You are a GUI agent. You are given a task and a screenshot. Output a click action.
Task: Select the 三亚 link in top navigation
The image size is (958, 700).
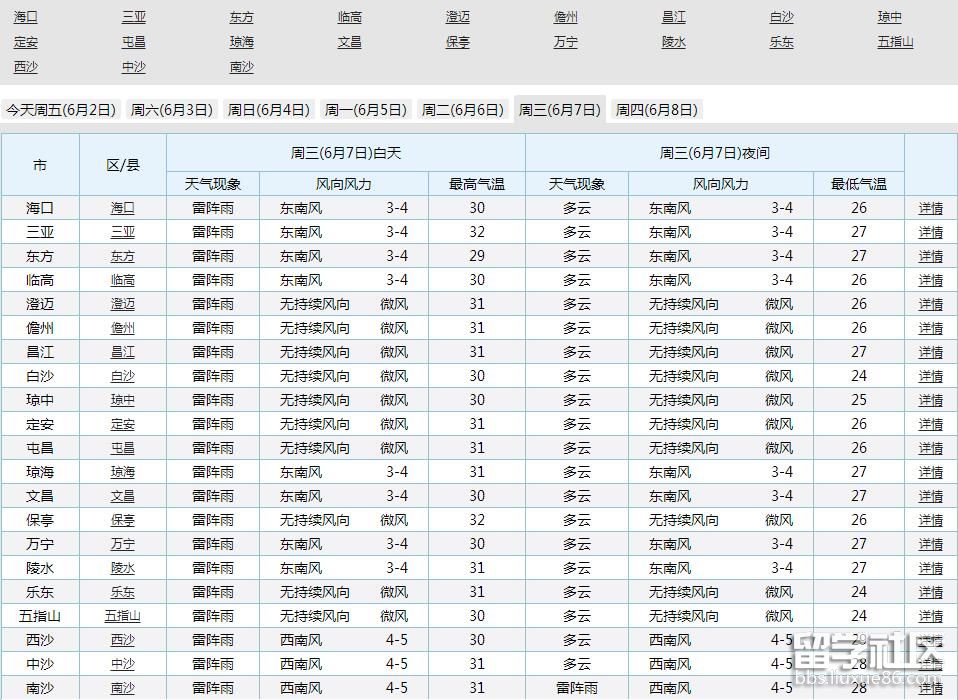tap(133, 17)
